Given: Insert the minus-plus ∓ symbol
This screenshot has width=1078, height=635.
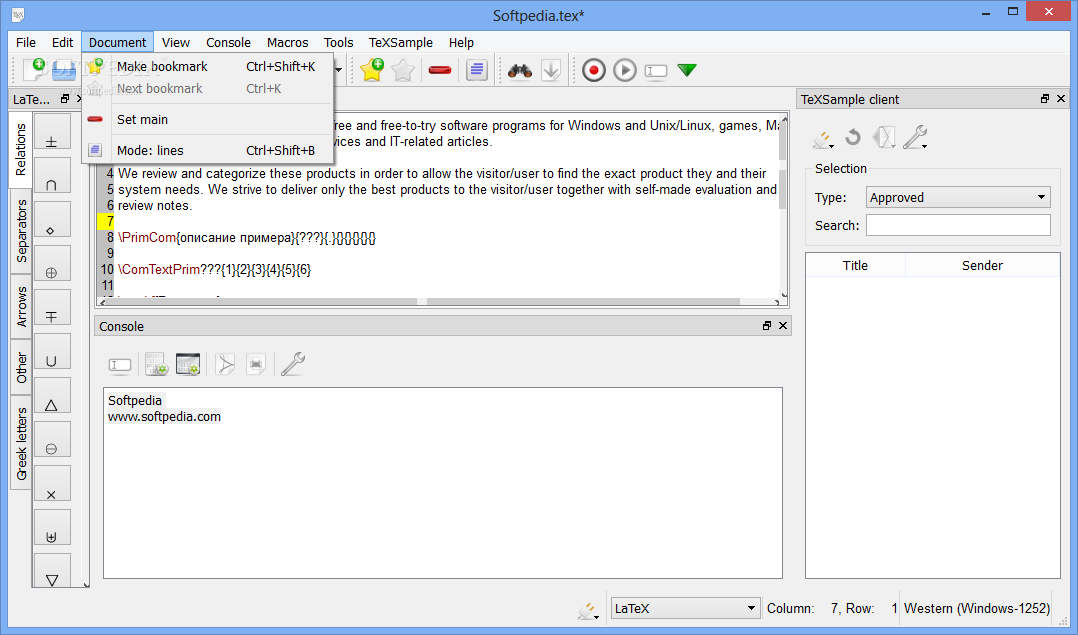Looking at the screenshot, I should (52, 308).
